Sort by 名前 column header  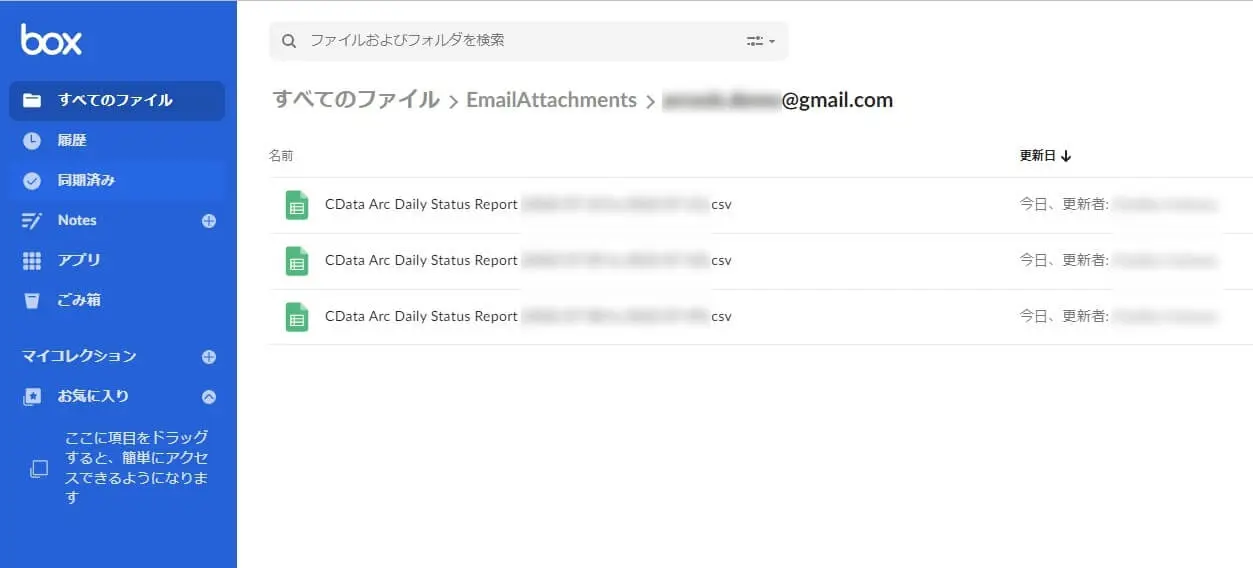tap(281, 156)
